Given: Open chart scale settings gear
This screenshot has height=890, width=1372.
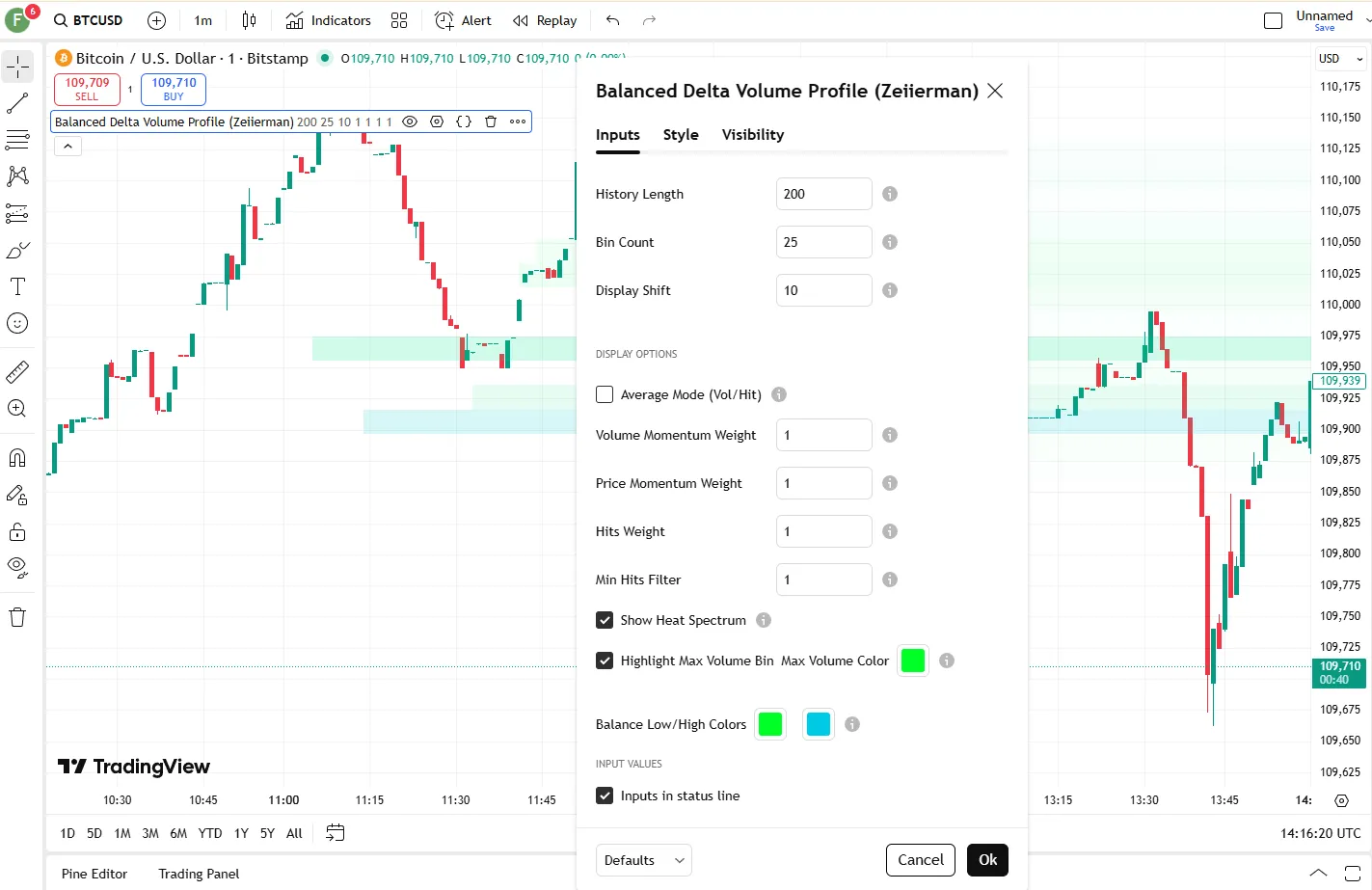Looking at the screenshot, I should [1341, 800].
